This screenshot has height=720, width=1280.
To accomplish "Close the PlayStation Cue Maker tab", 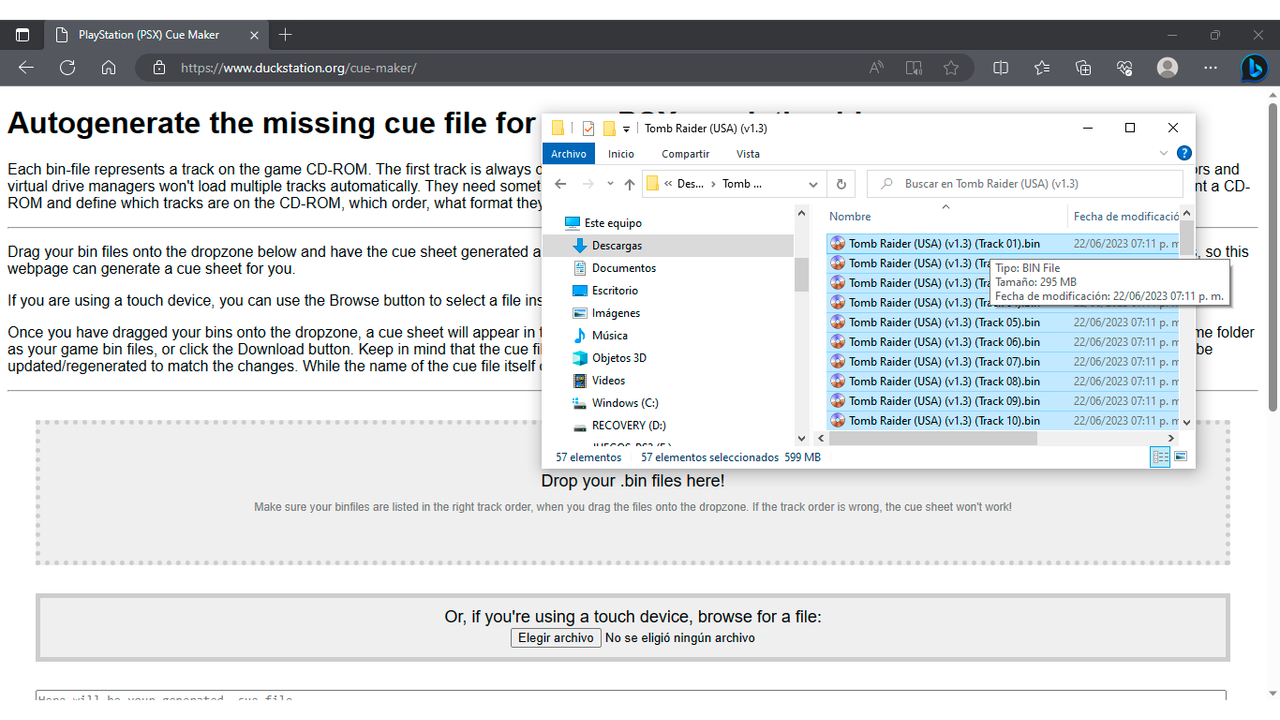I will [254, 35].
